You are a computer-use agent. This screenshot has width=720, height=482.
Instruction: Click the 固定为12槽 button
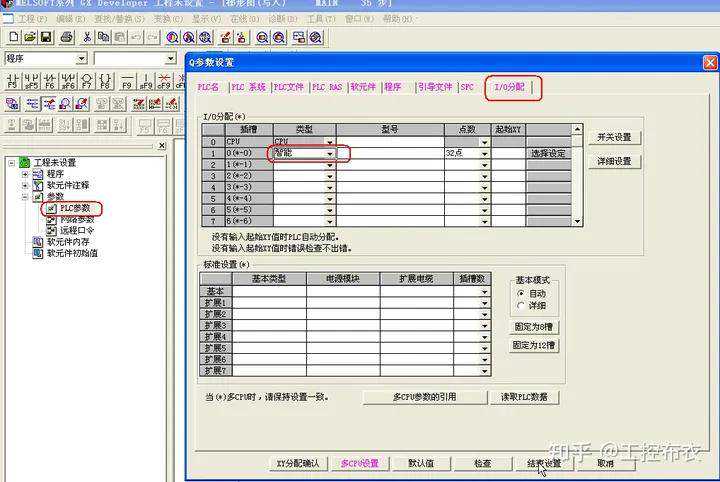[x=534, y=345]
